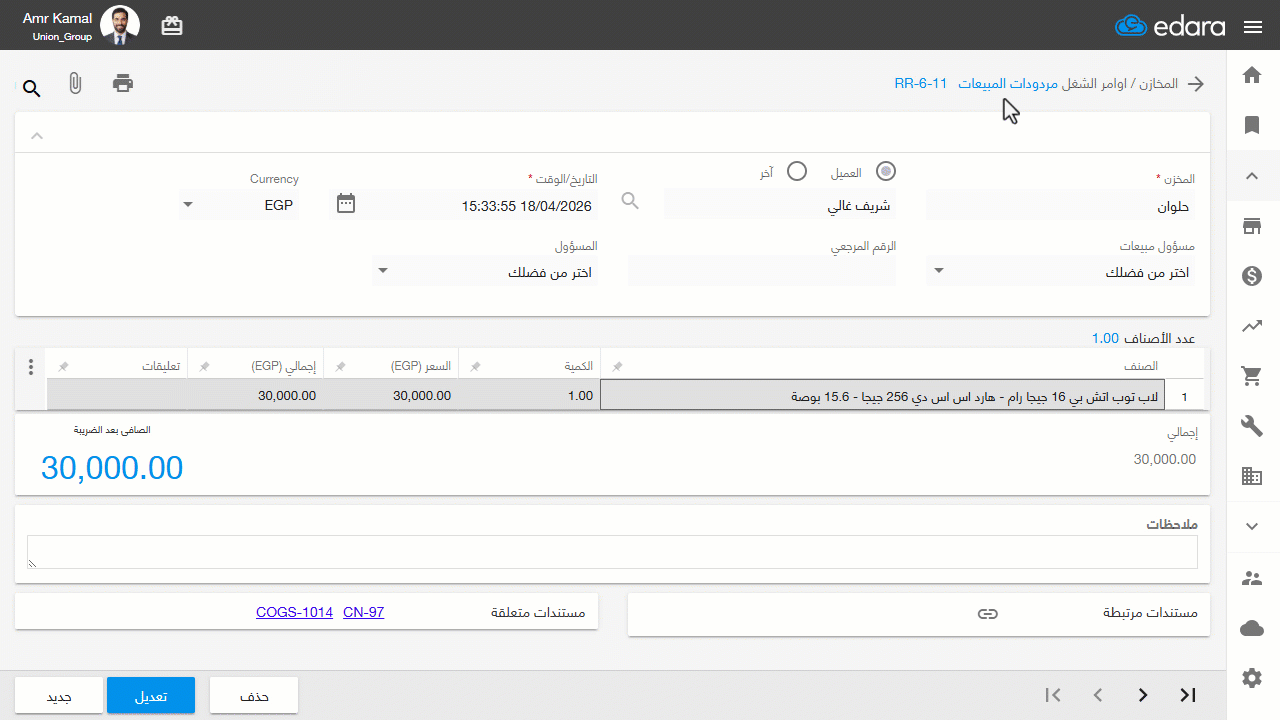Viewport: 1280px width, 720px height.
Task: Open the print icon
Action: (123, 83)
